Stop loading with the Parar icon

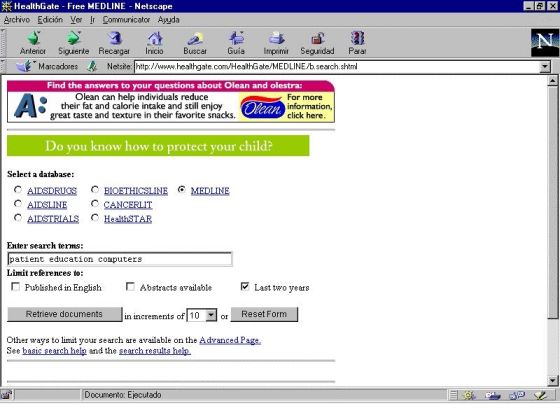pyautogui.click(x=358, y=38)
